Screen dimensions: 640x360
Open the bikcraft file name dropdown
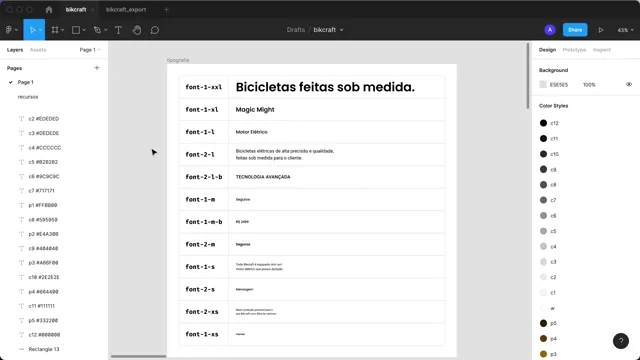328,30
